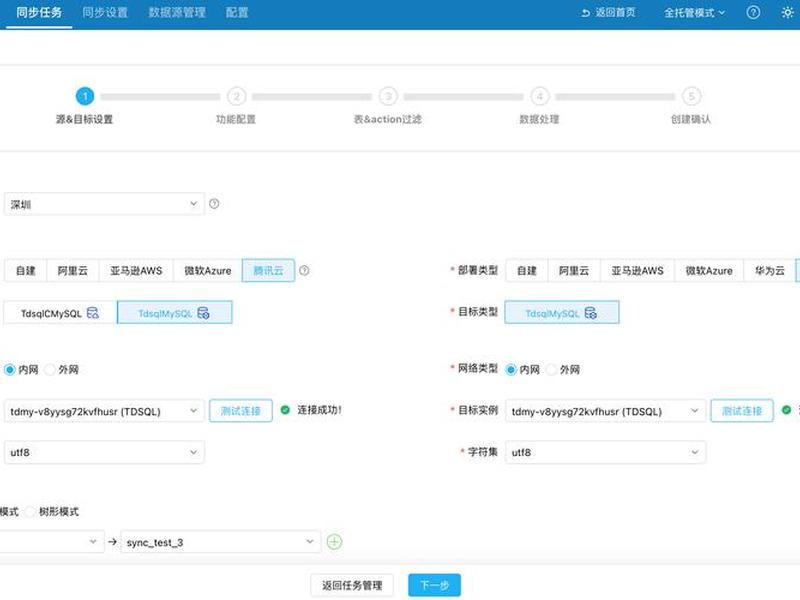This screenshot has height=600, width=800.
Task: Click 返回任务管理 button
Action: point(352,585)
